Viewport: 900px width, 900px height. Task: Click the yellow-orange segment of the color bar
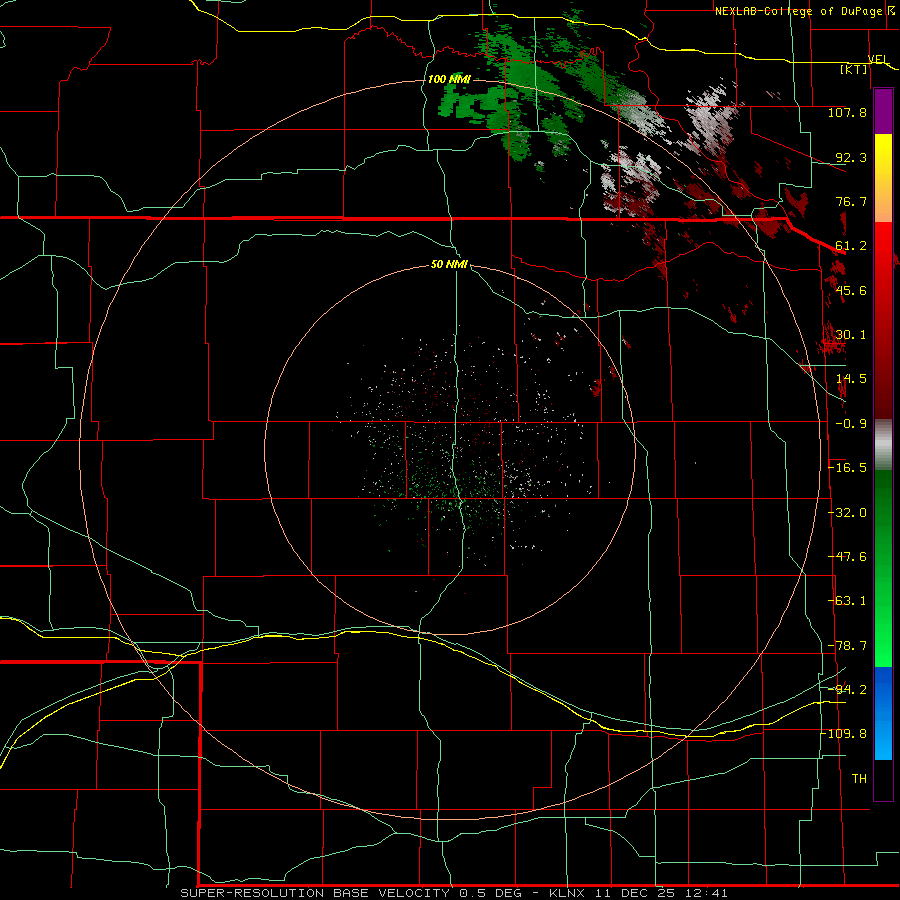pos(883,178)
